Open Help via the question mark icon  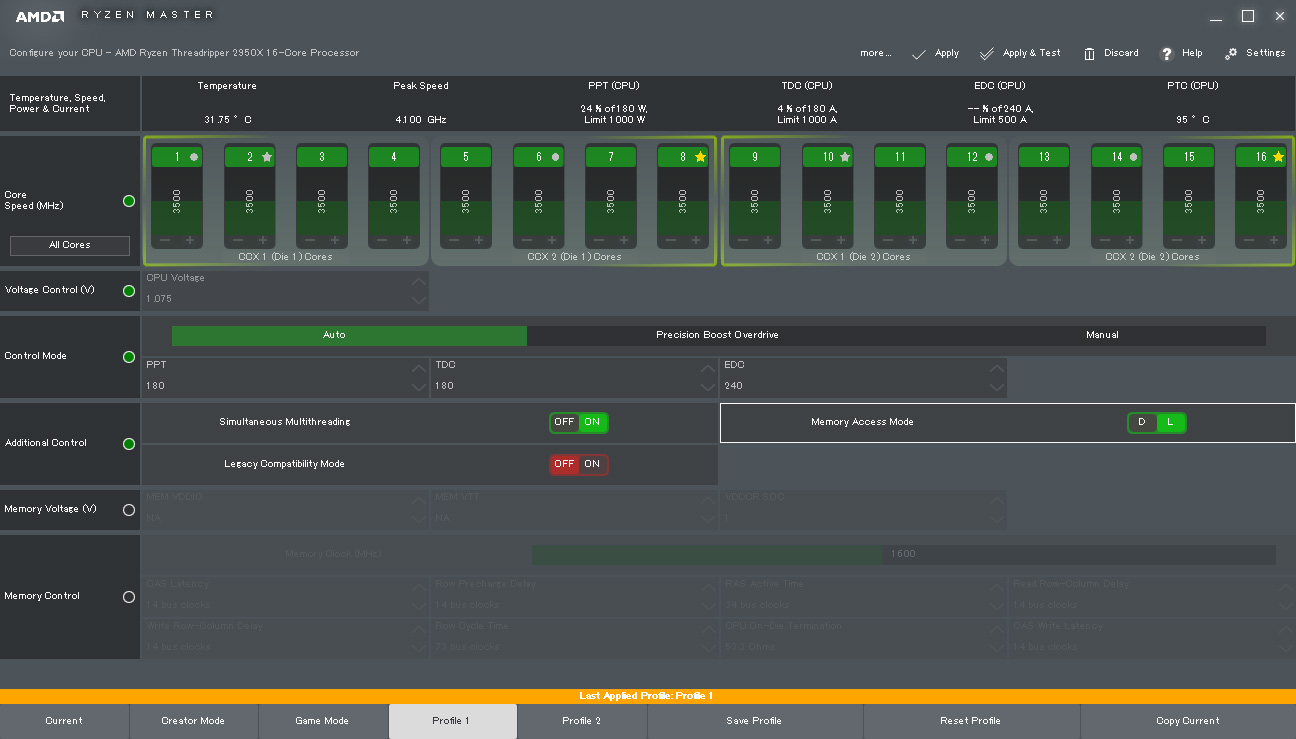click(x=1166, y=53)
